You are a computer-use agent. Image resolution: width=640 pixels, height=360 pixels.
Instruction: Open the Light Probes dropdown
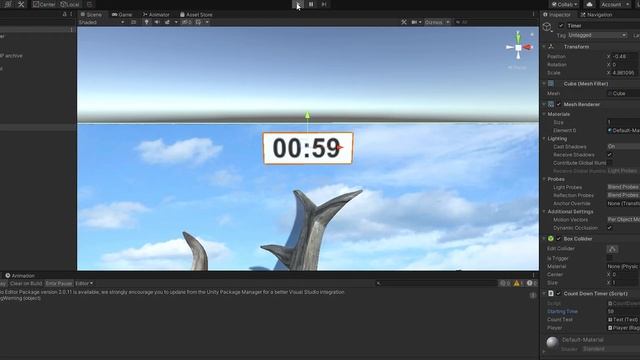623,187
